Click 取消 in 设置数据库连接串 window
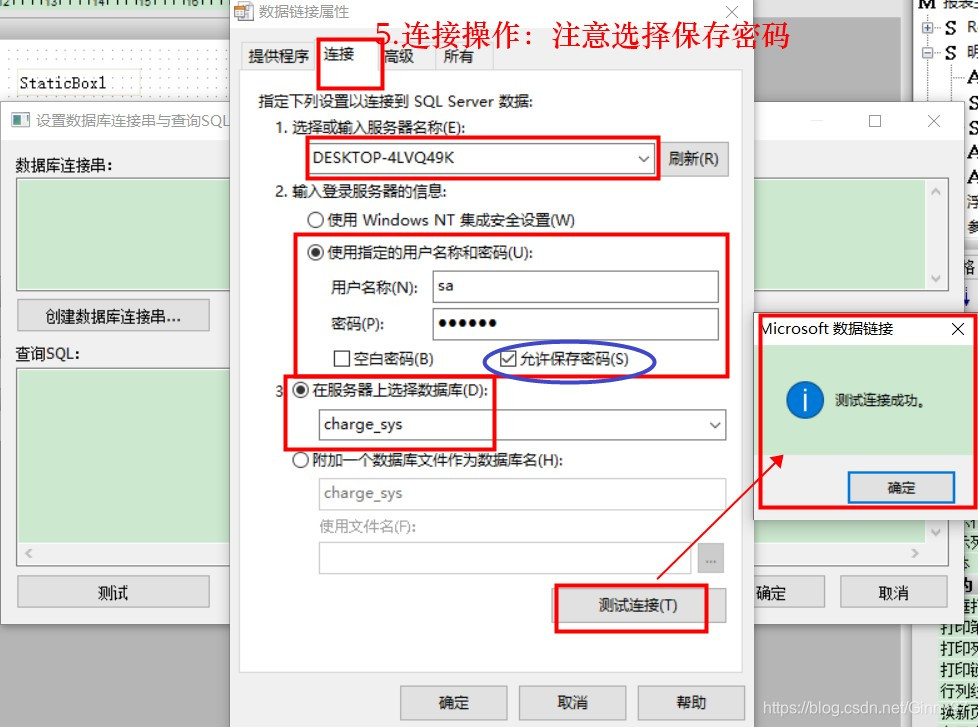The height and width of the screenshot is (727, 978). tap(893, 592)
